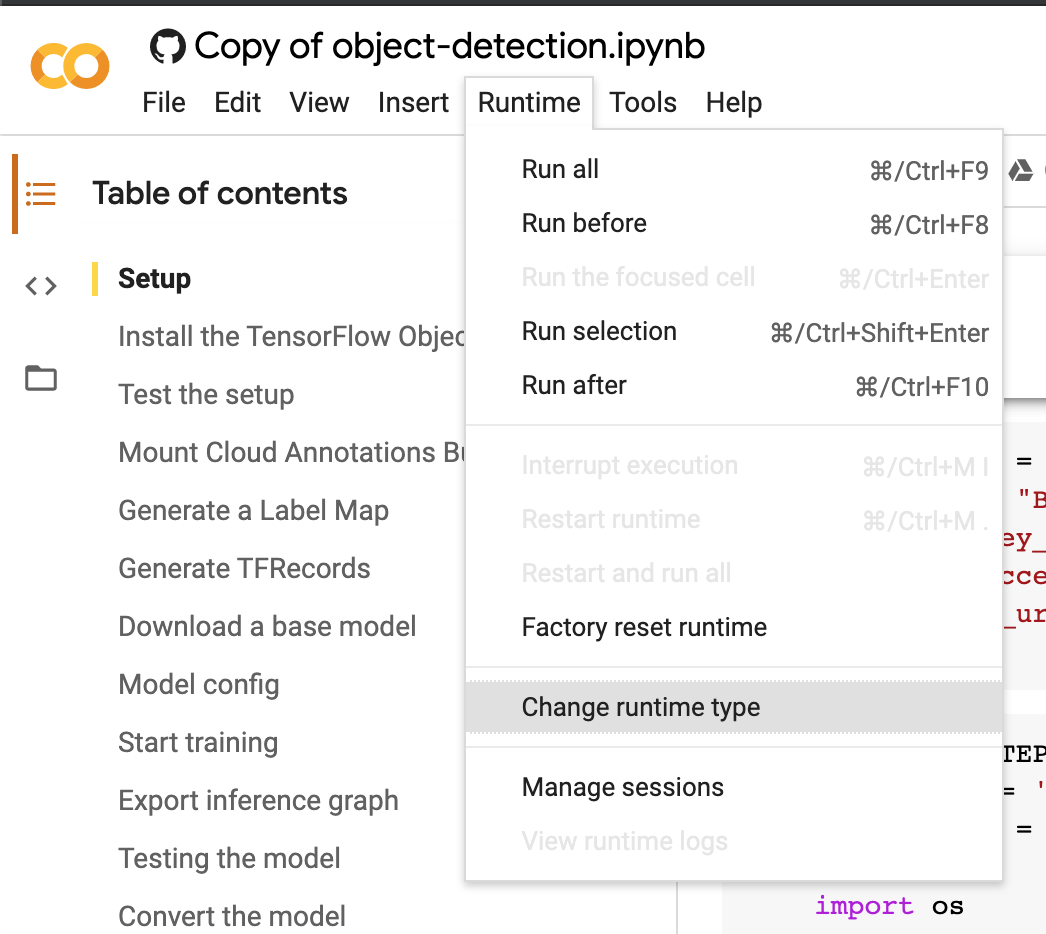The height and width of the screenshot is (934, 1046).
Task: Navigate to Start training section
Action: pos(197,742)
